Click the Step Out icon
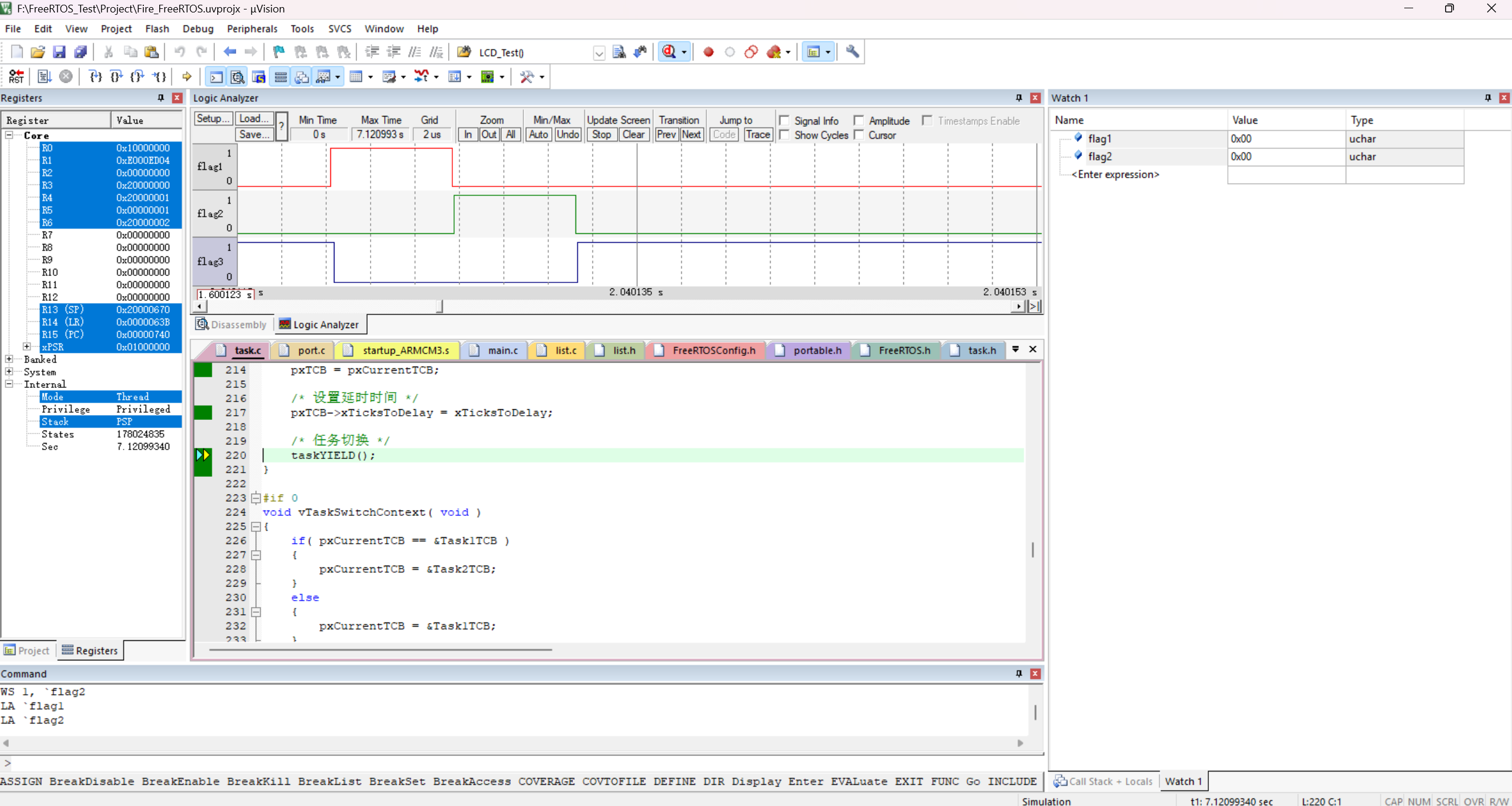1512x806 pixels. [x=138, y=76]
